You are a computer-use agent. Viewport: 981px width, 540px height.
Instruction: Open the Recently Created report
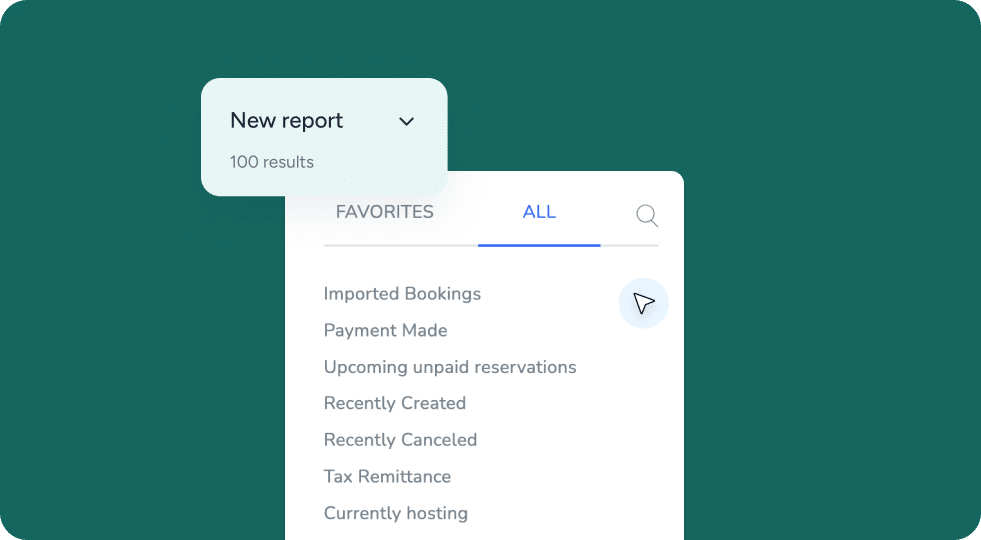click(394, 404)
